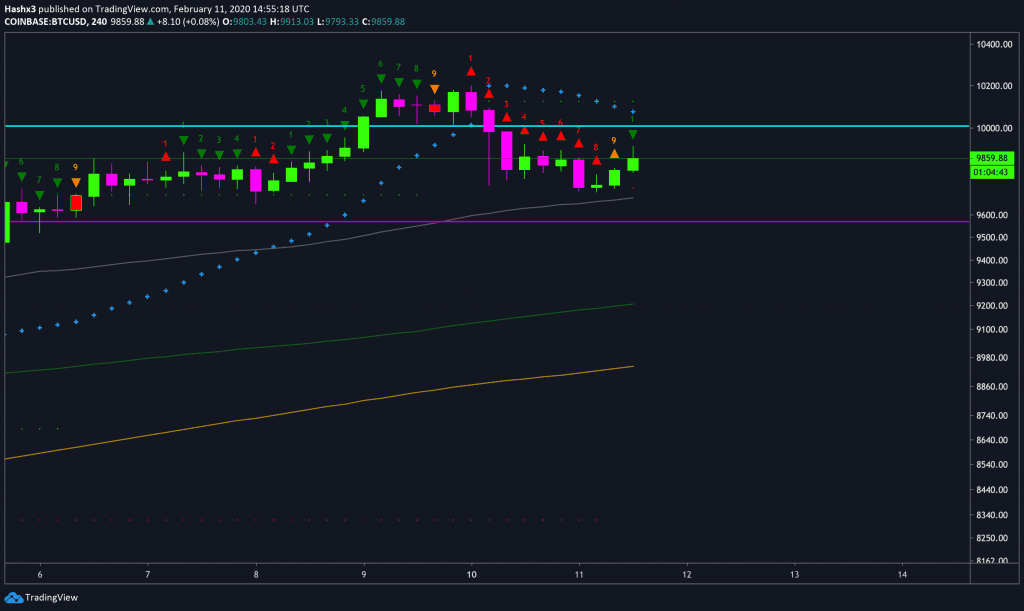Click date 8 on the time axis
Screen dimensions: 1024x611
tap(256, 574)
